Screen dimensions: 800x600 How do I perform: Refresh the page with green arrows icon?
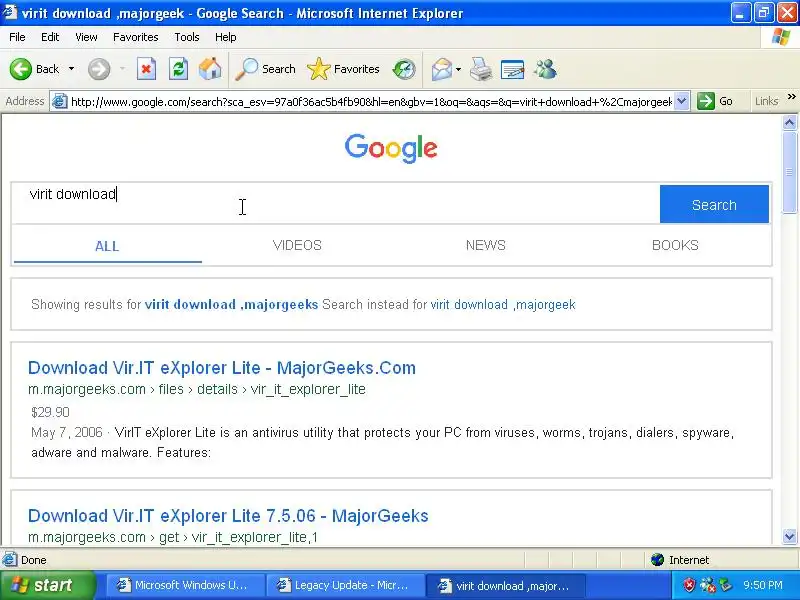coord(178,69)
